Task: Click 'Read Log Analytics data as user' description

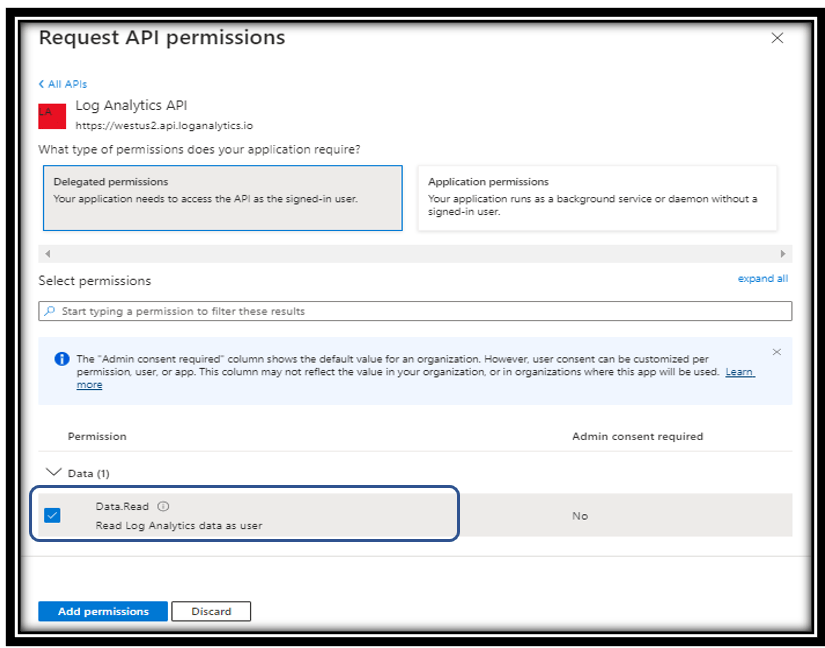Action: (x=179, y=525)
